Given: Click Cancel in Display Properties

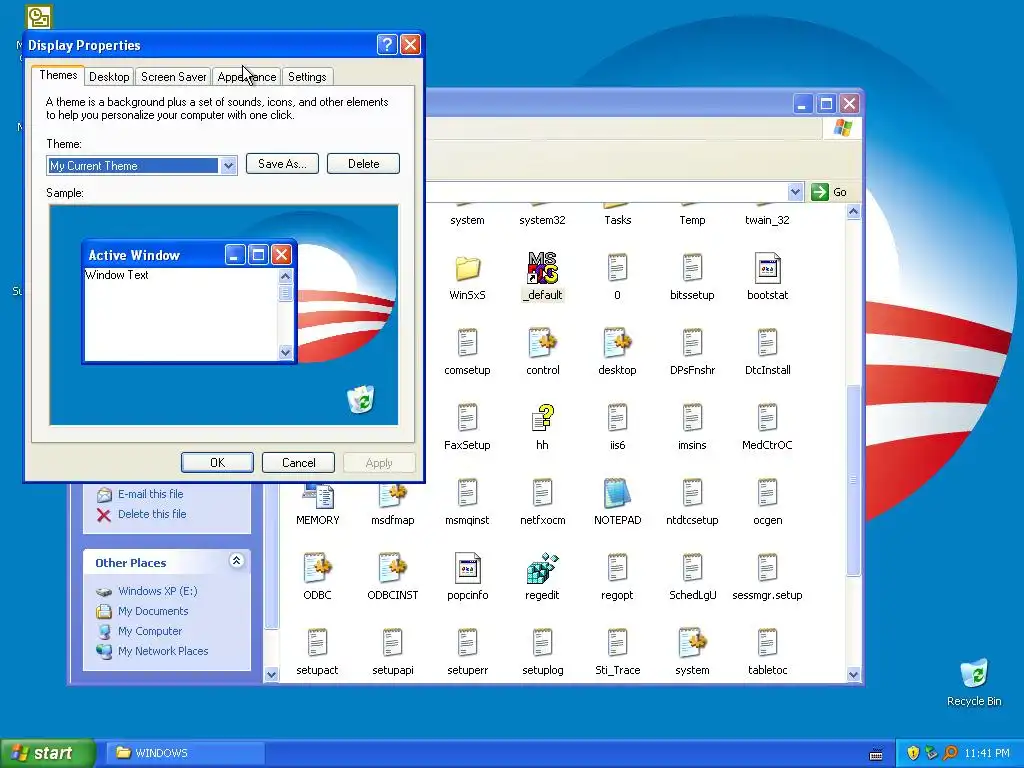Looking at the screenshot, I should pyautogui.click(x=298, y=462).
